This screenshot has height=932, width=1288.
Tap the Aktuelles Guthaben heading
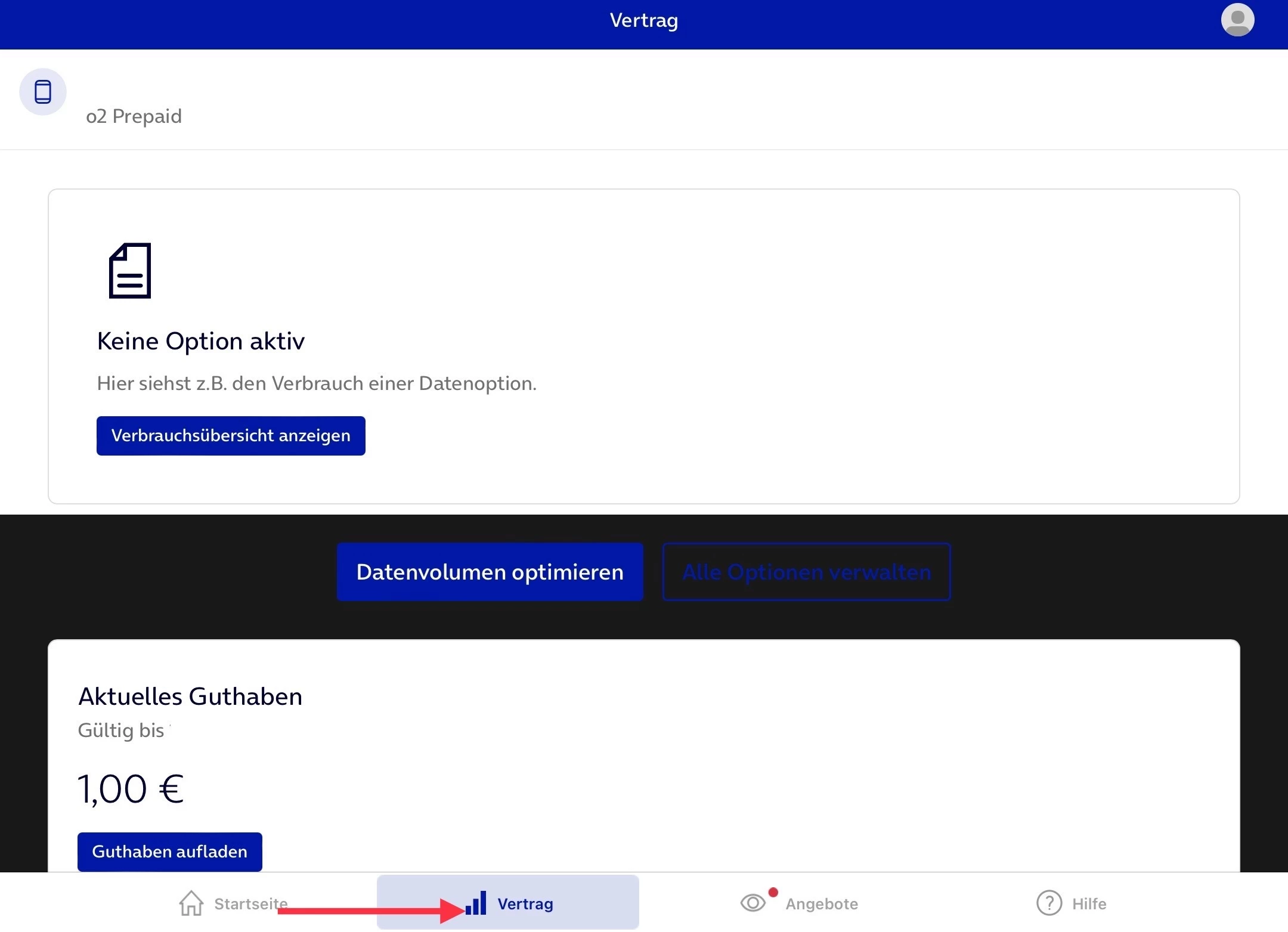190,696
